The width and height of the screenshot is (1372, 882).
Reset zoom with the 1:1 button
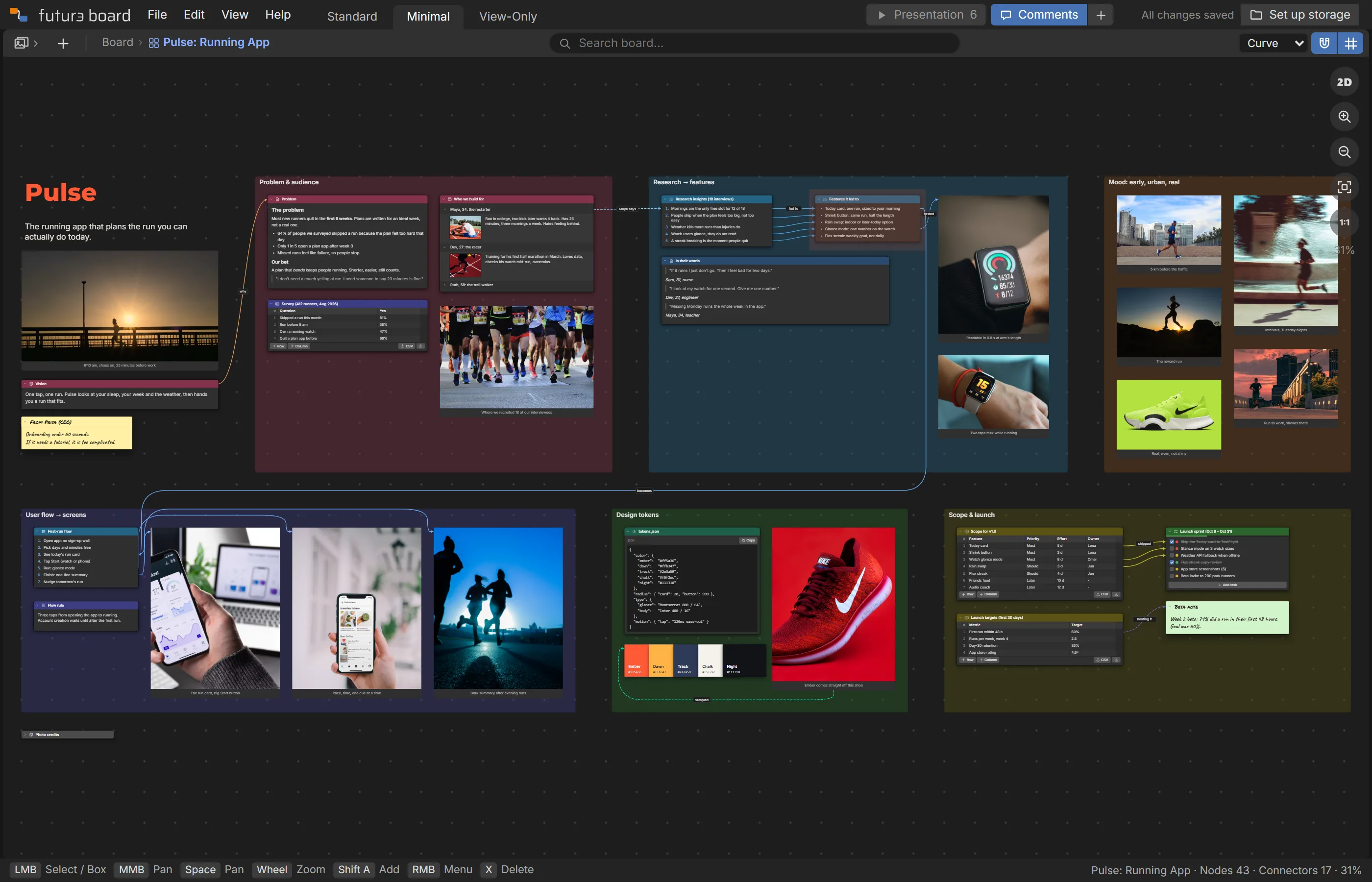(1344, 222)
